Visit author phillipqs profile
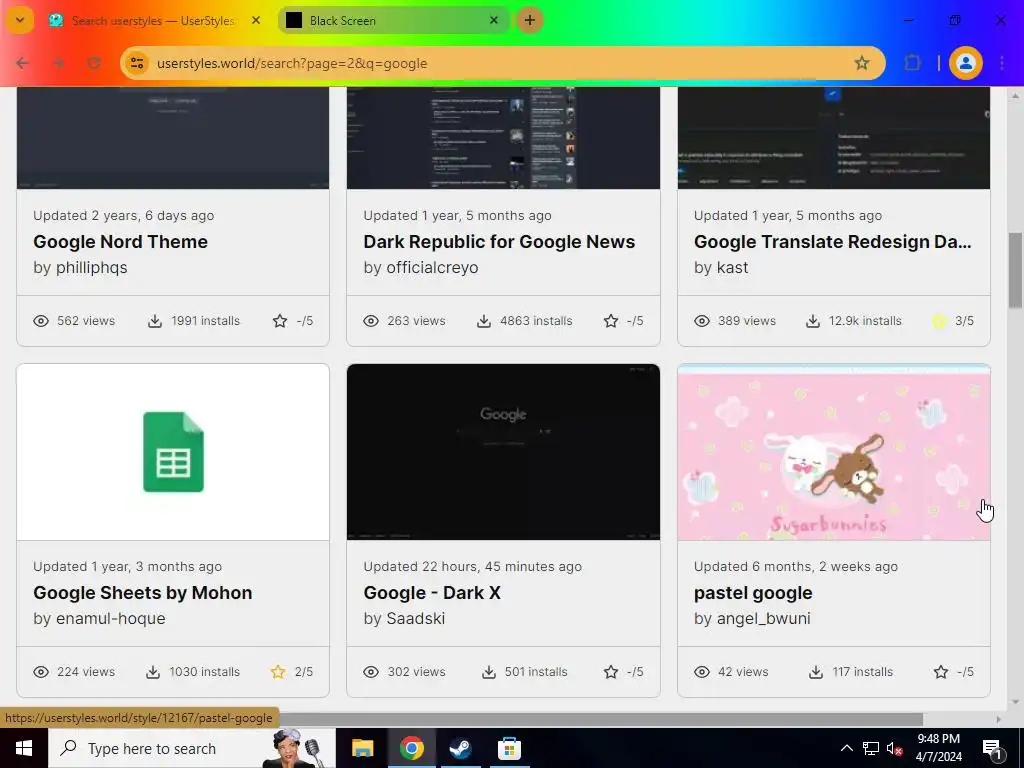This screenshot has height=768, width=1024. 91,268
